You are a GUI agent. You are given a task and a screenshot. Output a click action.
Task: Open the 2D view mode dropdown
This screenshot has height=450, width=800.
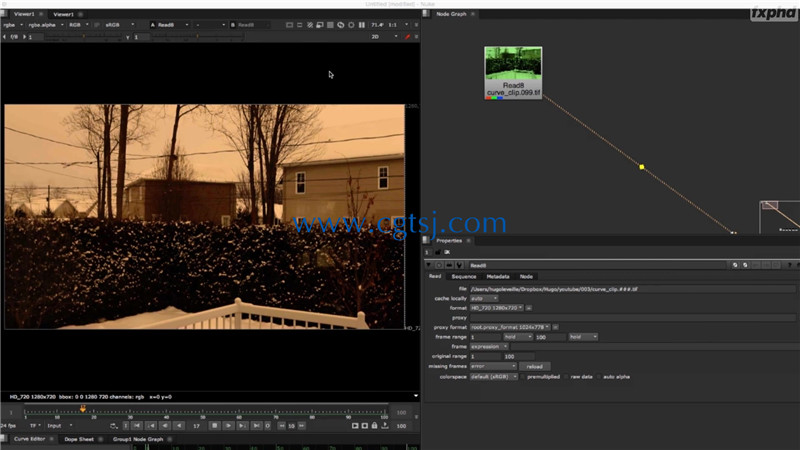coord(384,37)
